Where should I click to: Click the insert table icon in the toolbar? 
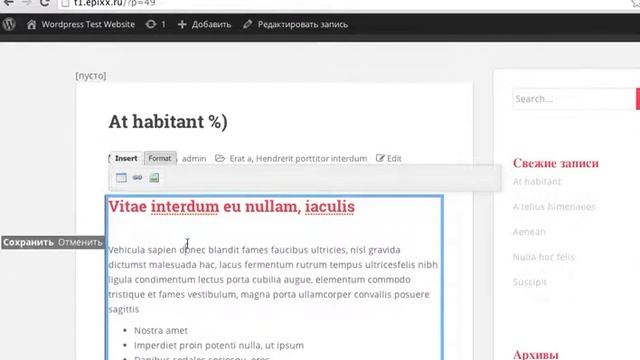(x=121, y=178)
